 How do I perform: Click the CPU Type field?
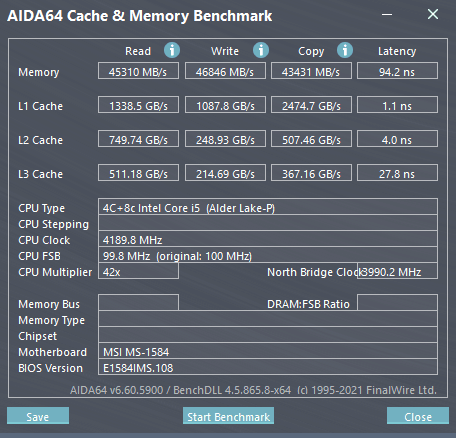pyautogui.click(x=268, y=207)
